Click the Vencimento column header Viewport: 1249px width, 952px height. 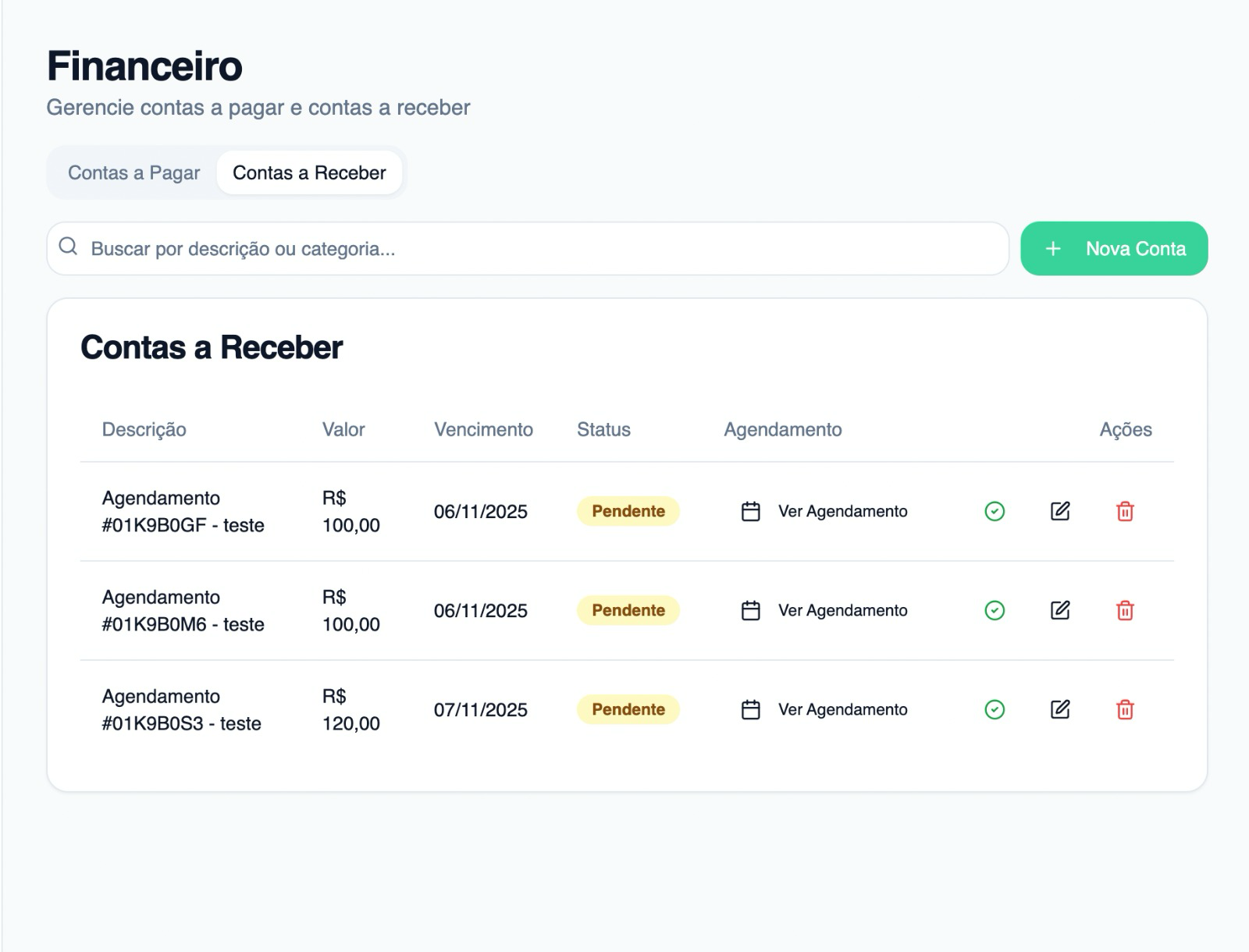483,429
